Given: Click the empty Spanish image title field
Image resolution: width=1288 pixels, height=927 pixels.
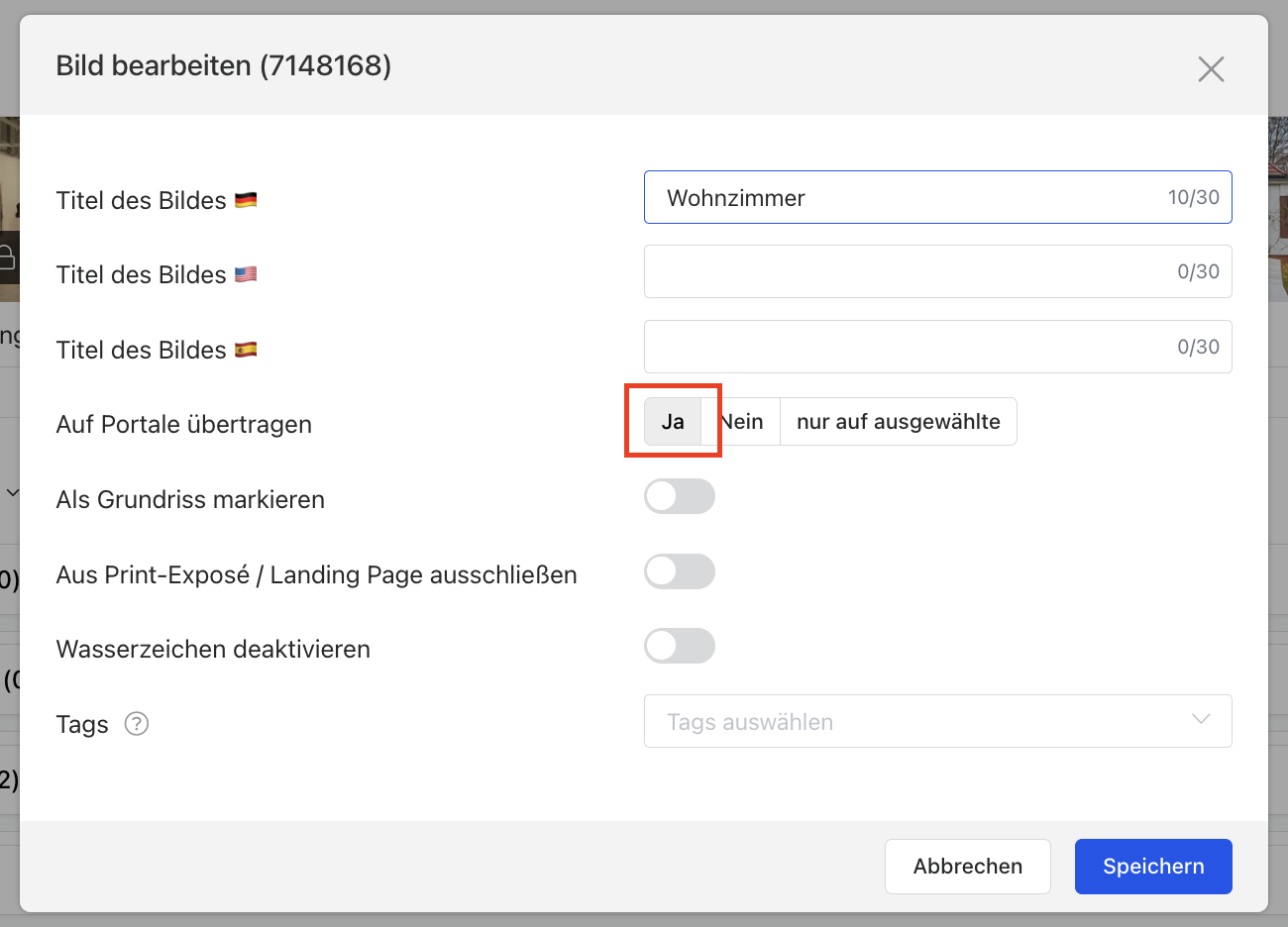Looking at the screenshot, I should click(x=902, y=347).
